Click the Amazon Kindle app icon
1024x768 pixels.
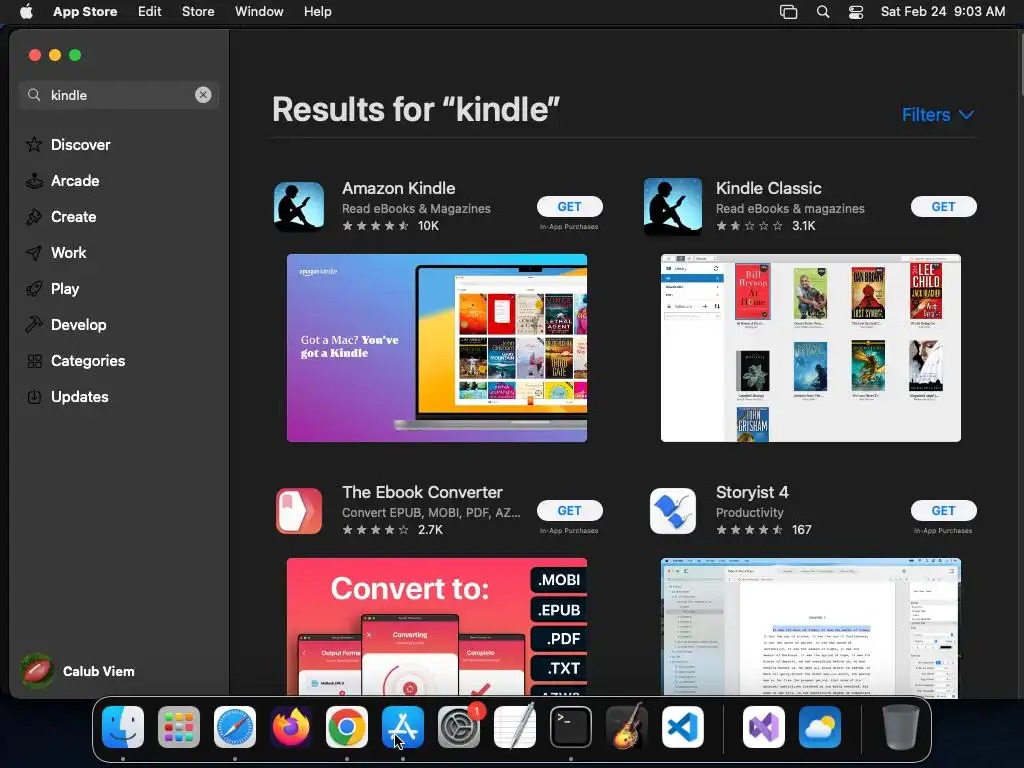tap(298, 207)
